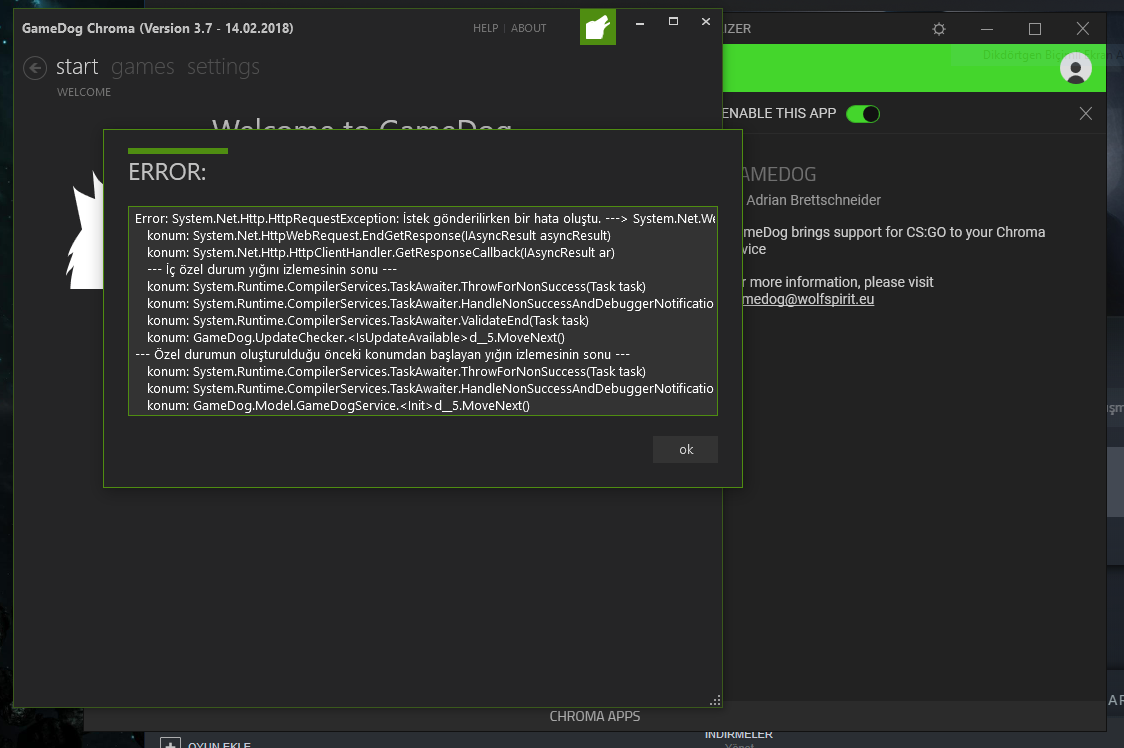Image resolution: width=1124 pixels, height=748 pixels.
Task: Open the gear settings icon in Razer window
Action: [939, 29]
